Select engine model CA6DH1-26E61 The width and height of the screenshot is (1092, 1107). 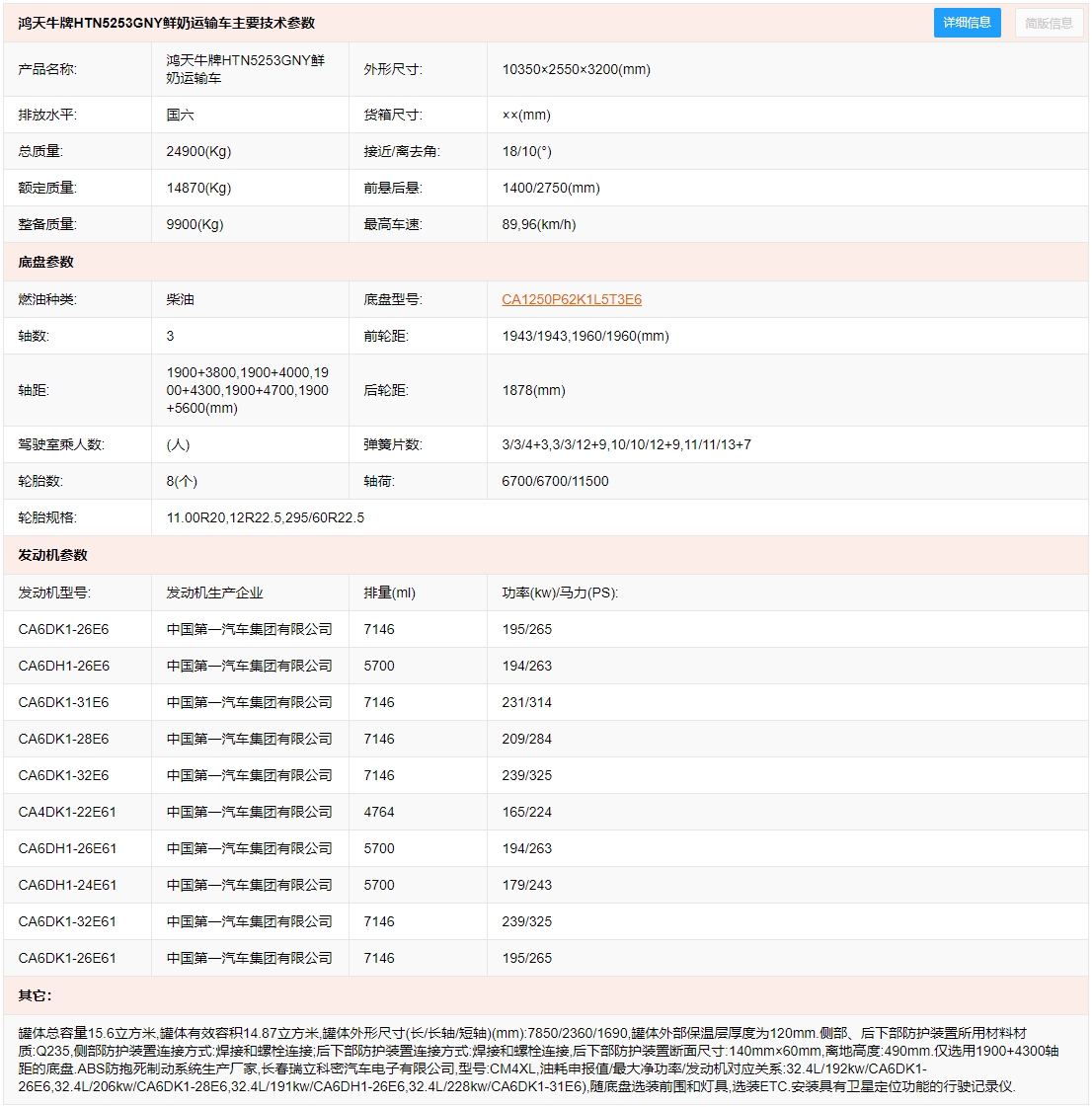pyautogui.click(x=67, y=848)
